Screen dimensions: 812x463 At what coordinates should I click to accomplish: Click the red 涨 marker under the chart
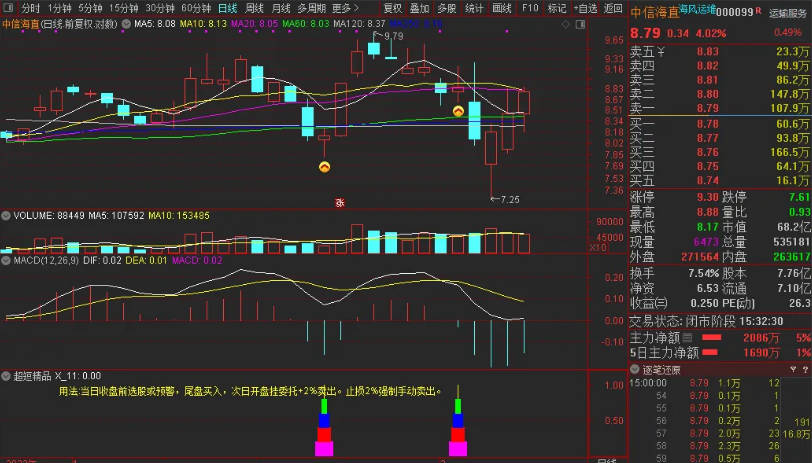[340, 202]
